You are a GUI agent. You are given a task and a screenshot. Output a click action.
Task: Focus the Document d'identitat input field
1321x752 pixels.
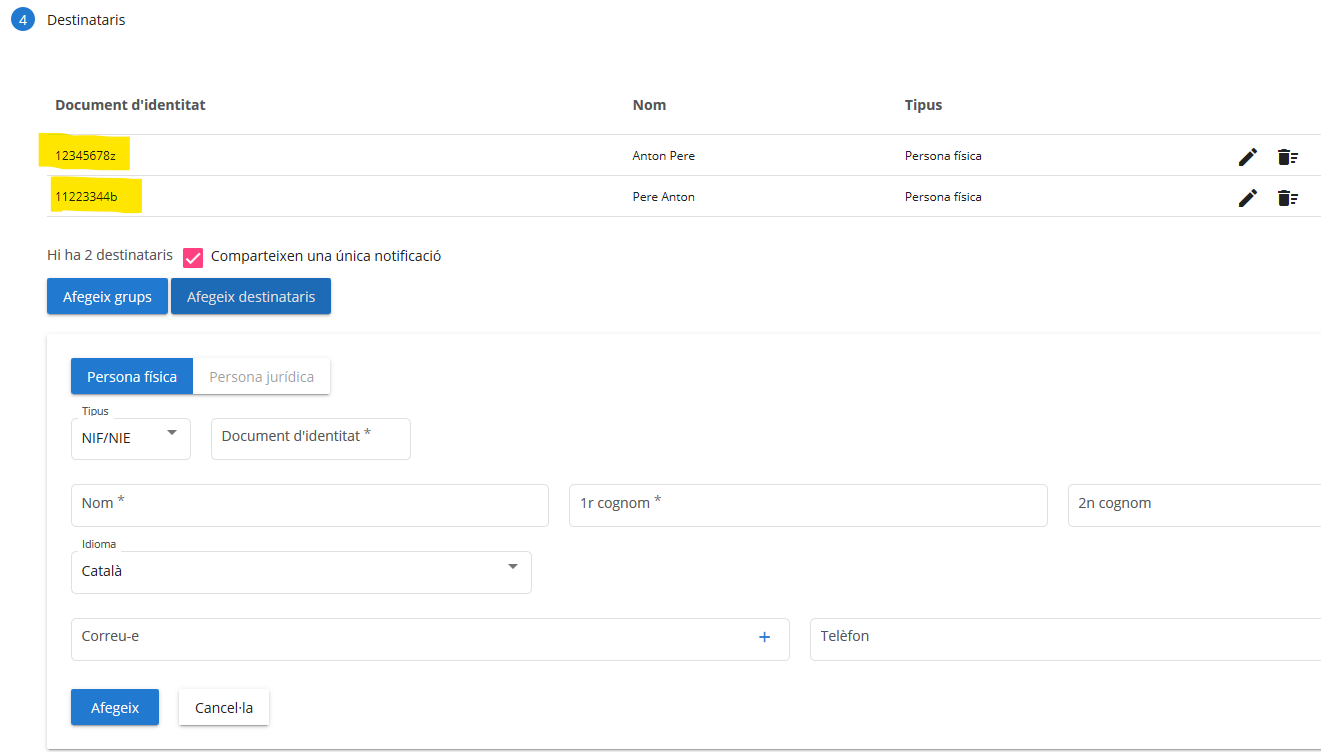[x=311, y=439]
